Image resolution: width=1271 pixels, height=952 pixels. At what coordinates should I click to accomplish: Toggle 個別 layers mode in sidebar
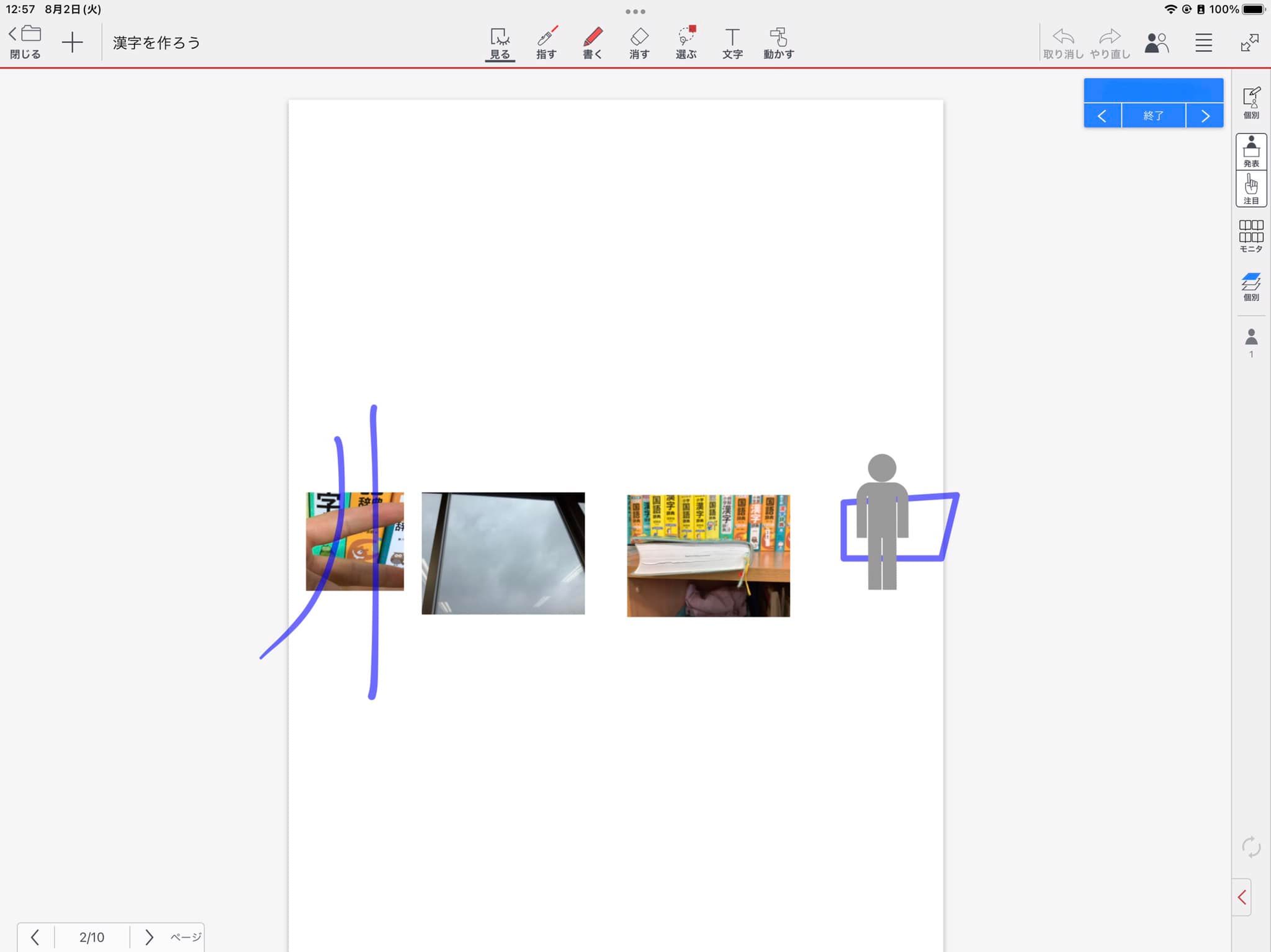[1251, 286]
